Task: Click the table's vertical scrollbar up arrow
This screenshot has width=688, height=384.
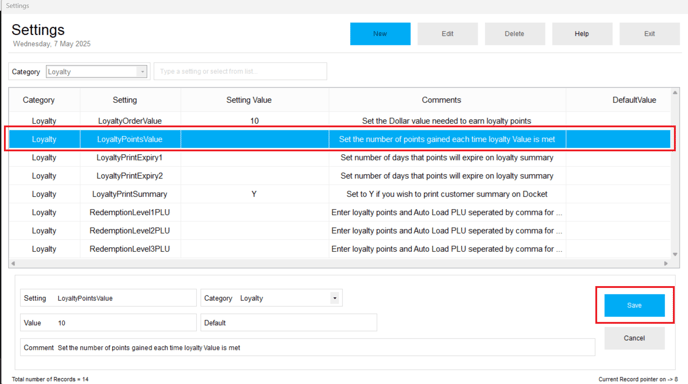Action: click(675, 93)
